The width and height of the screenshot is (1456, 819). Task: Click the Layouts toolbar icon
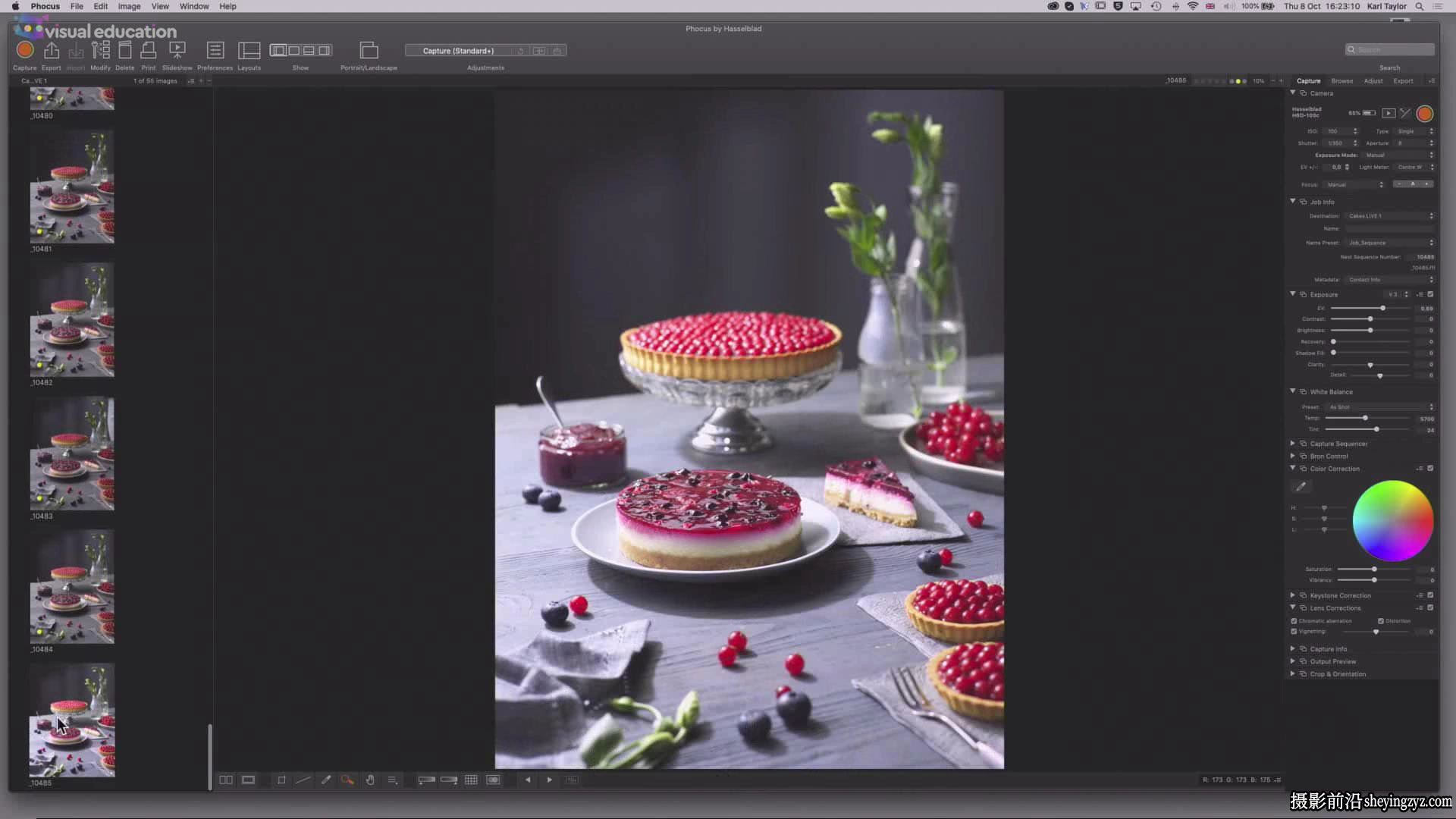point(249,50)
